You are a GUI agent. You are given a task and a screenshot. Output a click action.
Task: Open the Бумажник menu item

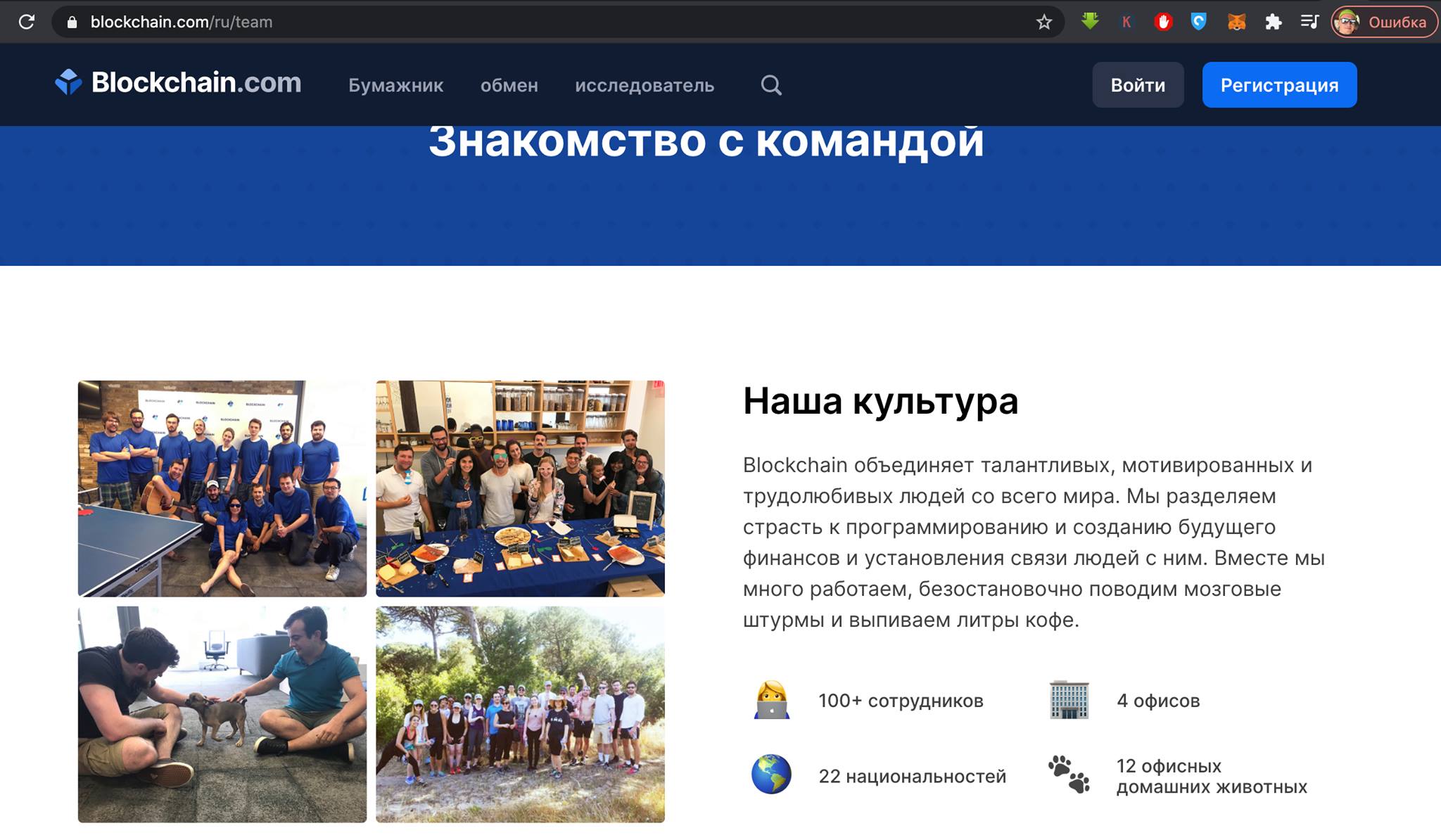tap(395, 85)
